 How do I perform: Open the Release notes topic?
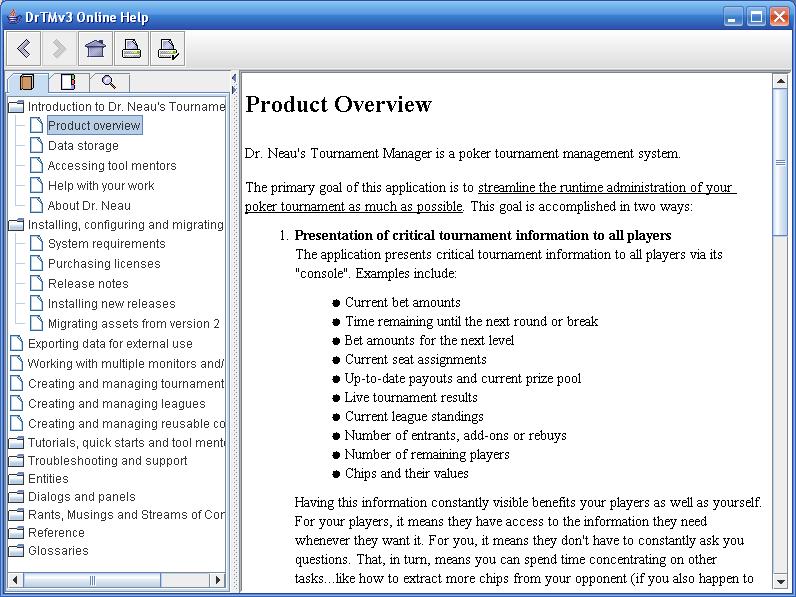tap(88, 284)
